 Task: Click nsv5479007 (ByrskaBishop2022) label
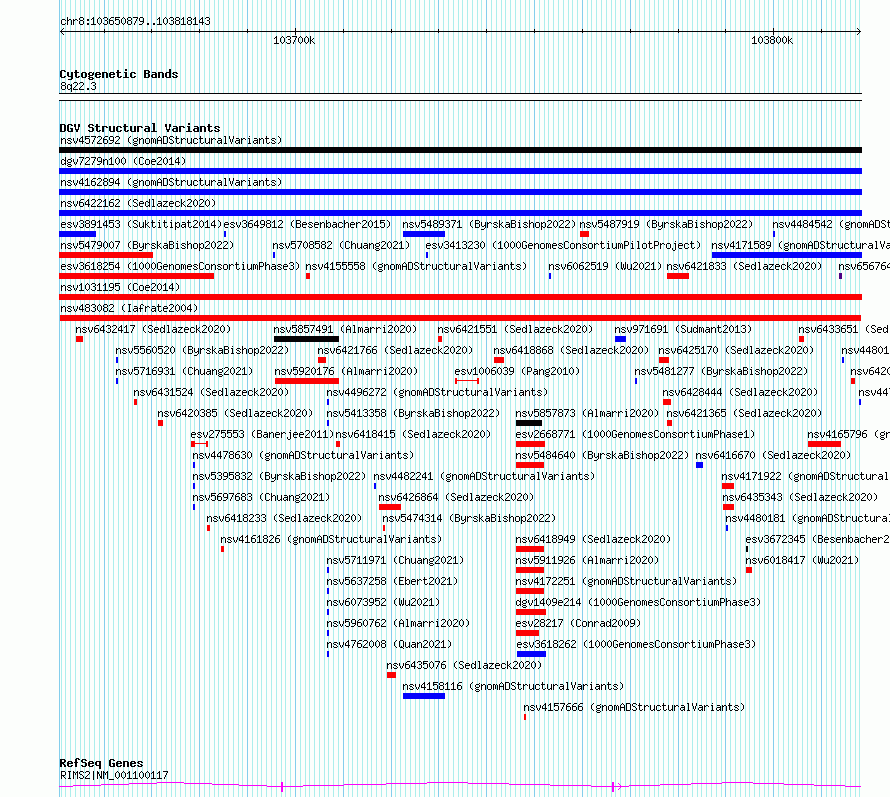147,245
